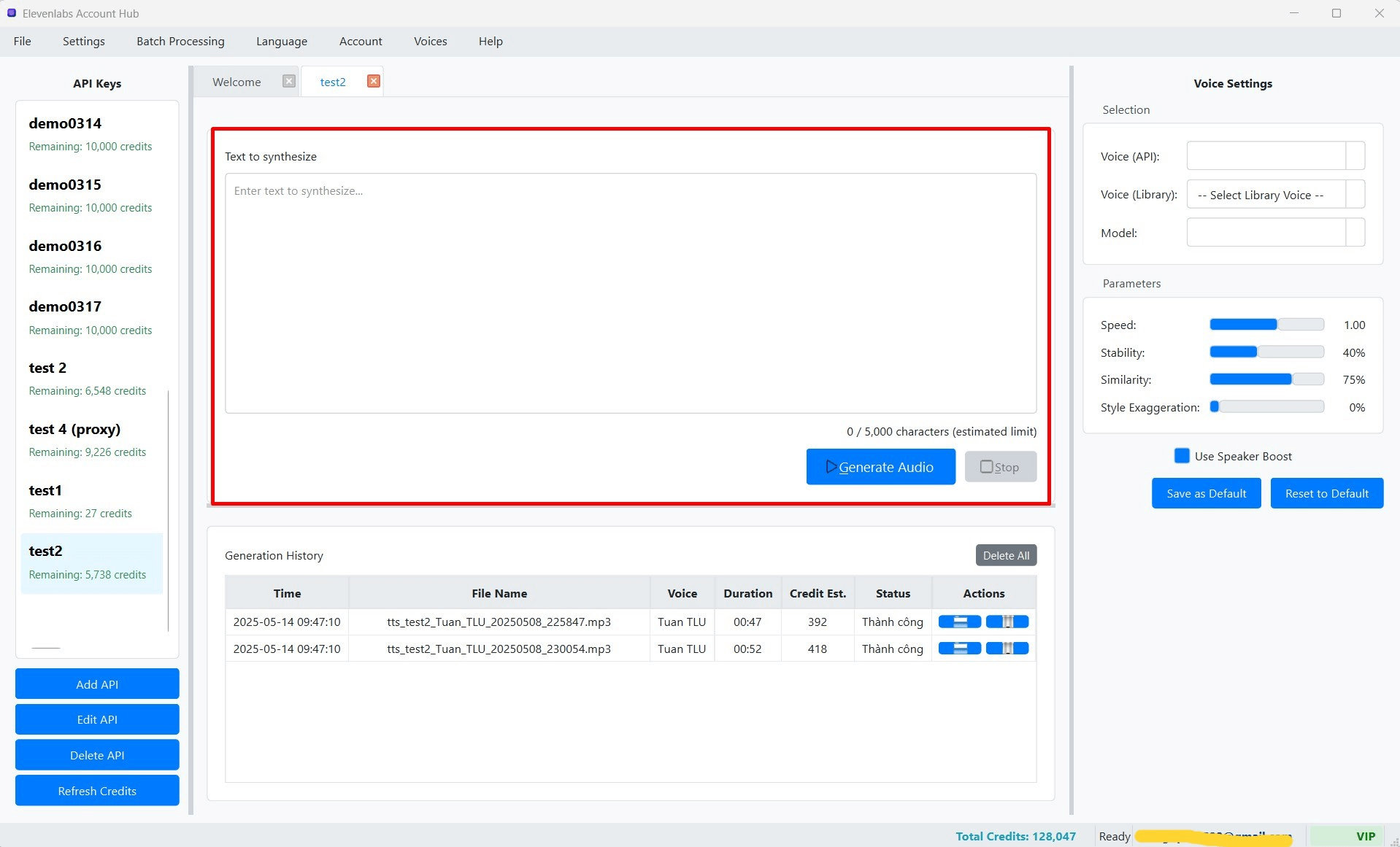Select the test2 API key with 5,738 credits
1400x847 pixels.
point(91,562)
